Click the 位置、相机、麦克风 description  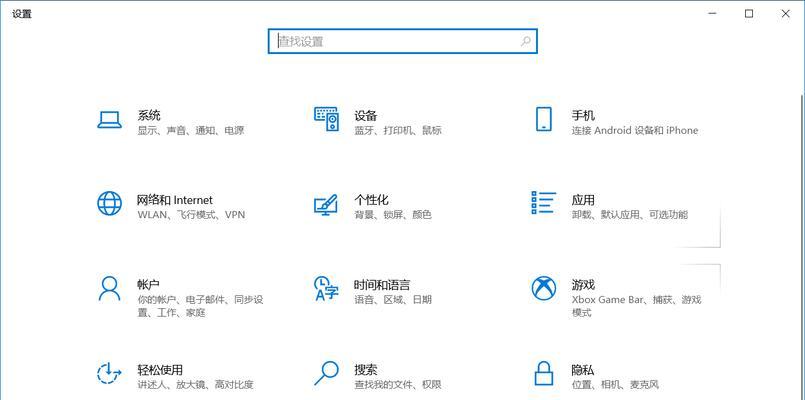pos(615,384)
